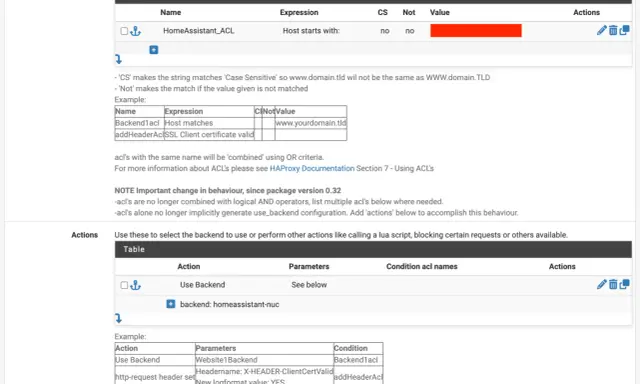Click the 'Host starts with:' expression text

click(x=311, y=31)
